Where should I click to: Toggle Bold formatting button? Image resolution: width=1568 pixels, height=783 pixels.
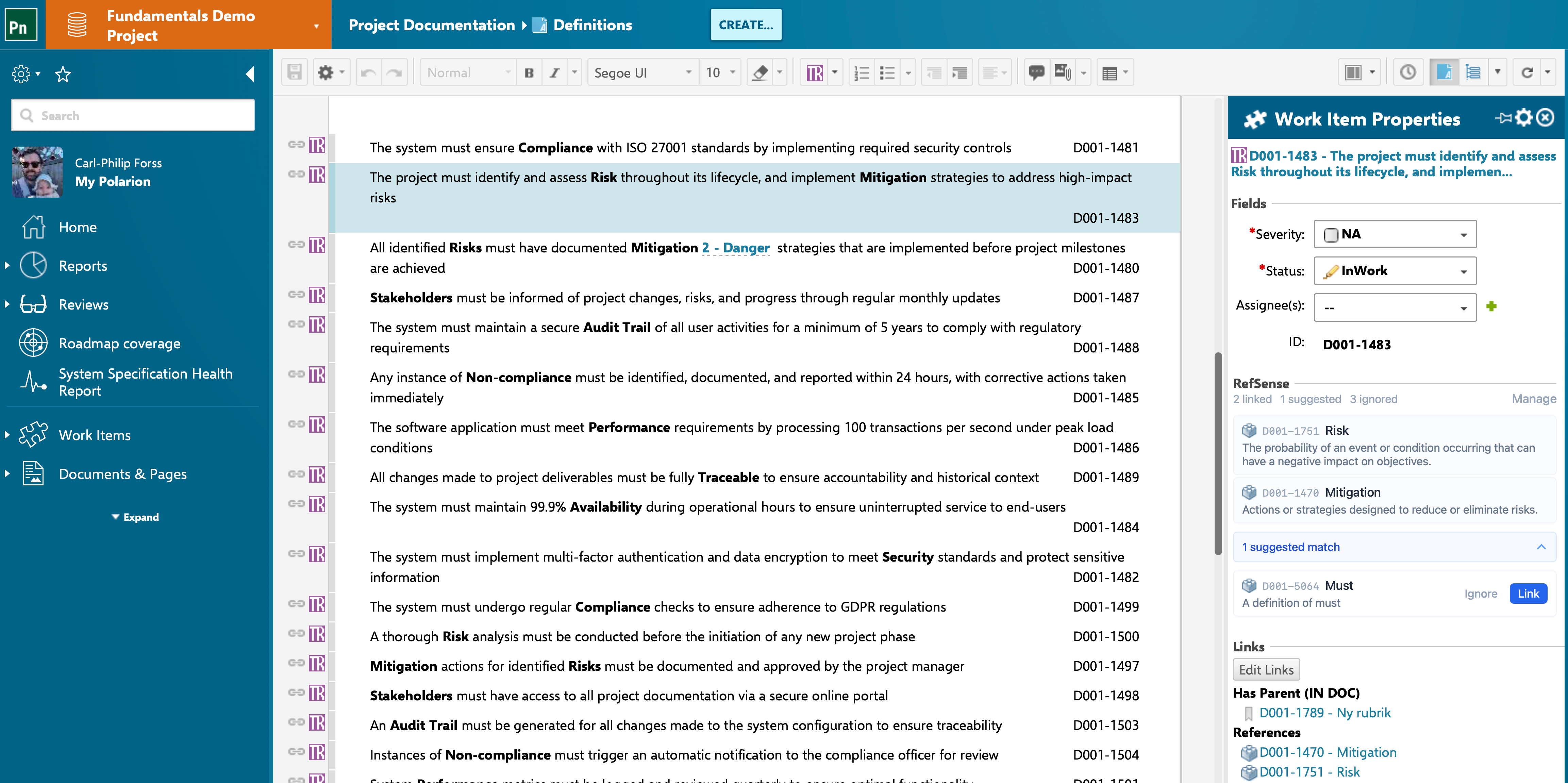(529, 72)
